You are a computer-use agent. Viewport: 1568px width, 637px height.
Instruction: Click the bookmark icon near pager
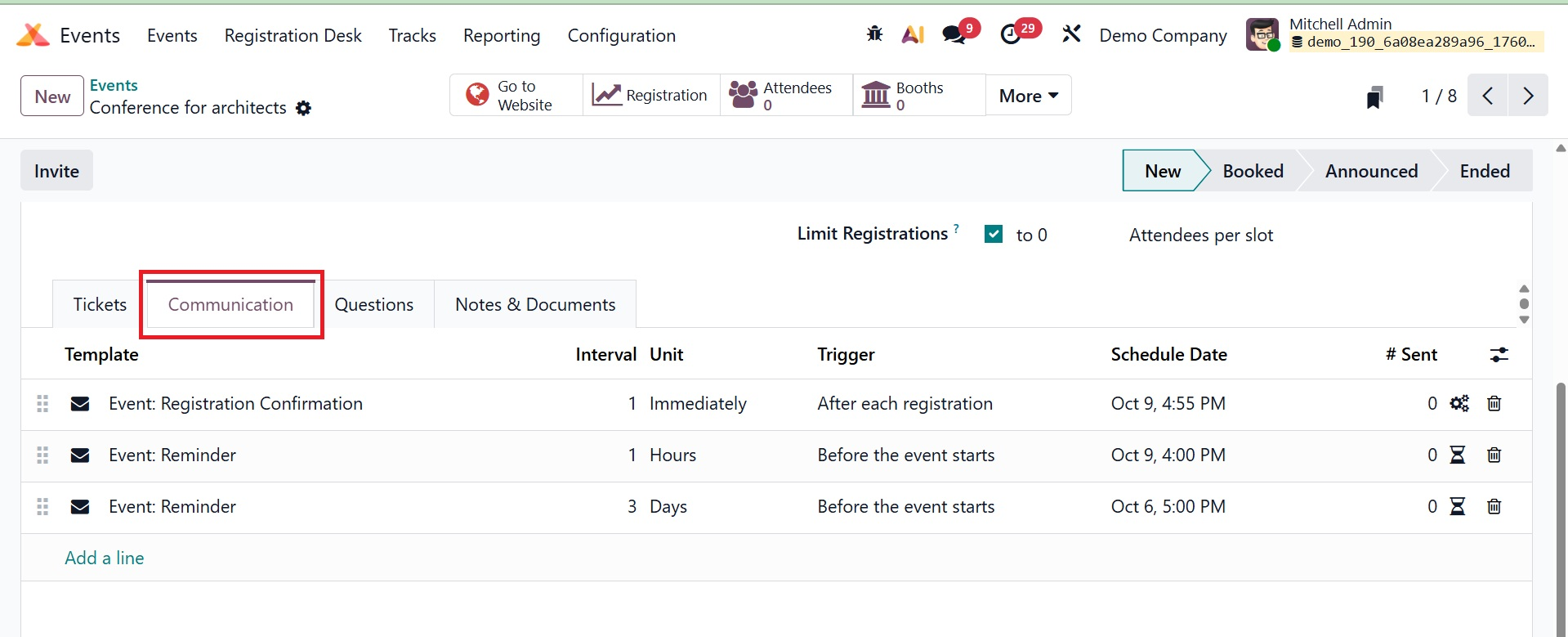pos(1375,97)
